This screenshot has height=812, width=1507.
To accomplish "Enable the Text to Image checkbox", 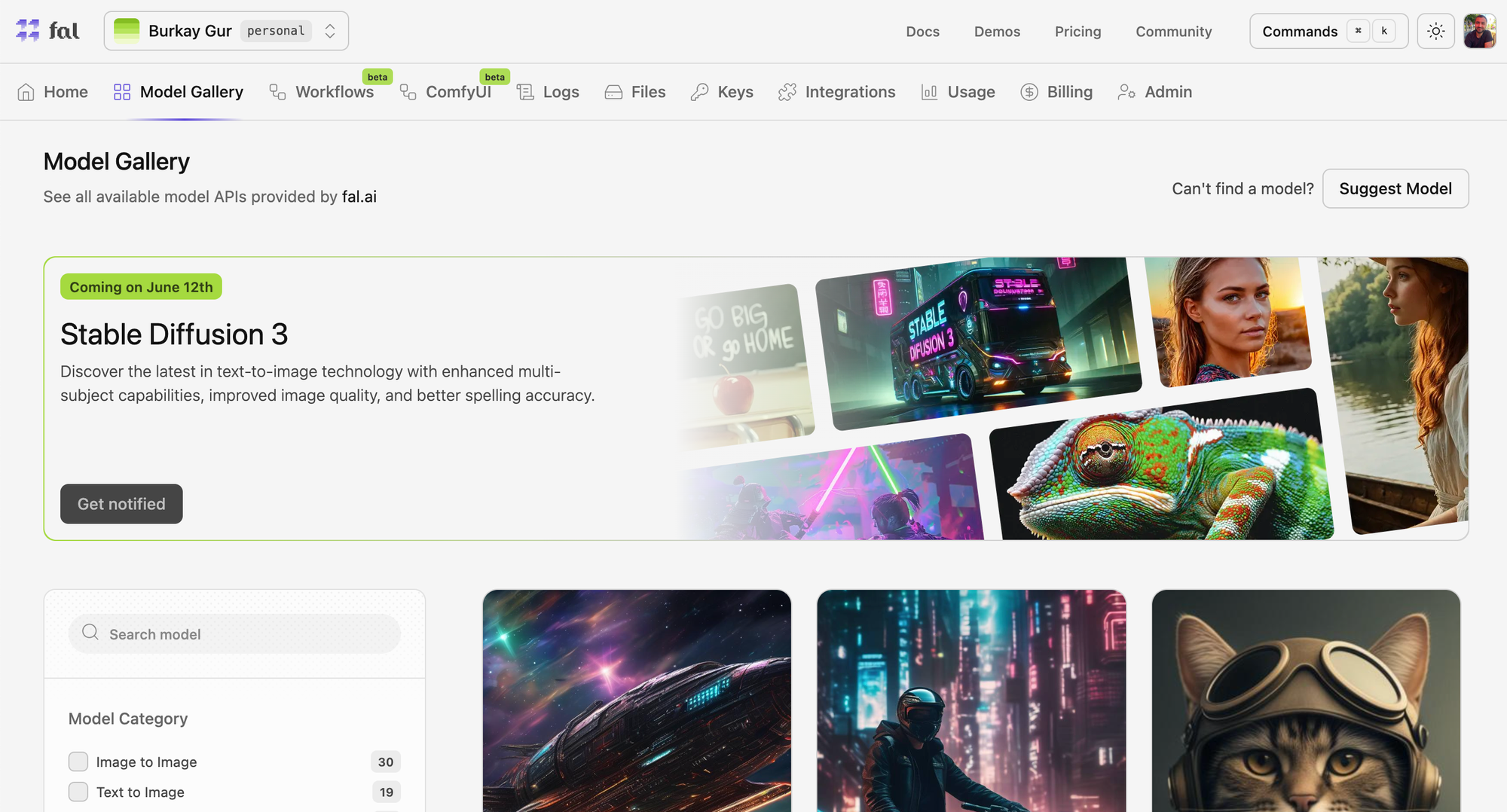I will pyautogui.click(x=78, y=792).
